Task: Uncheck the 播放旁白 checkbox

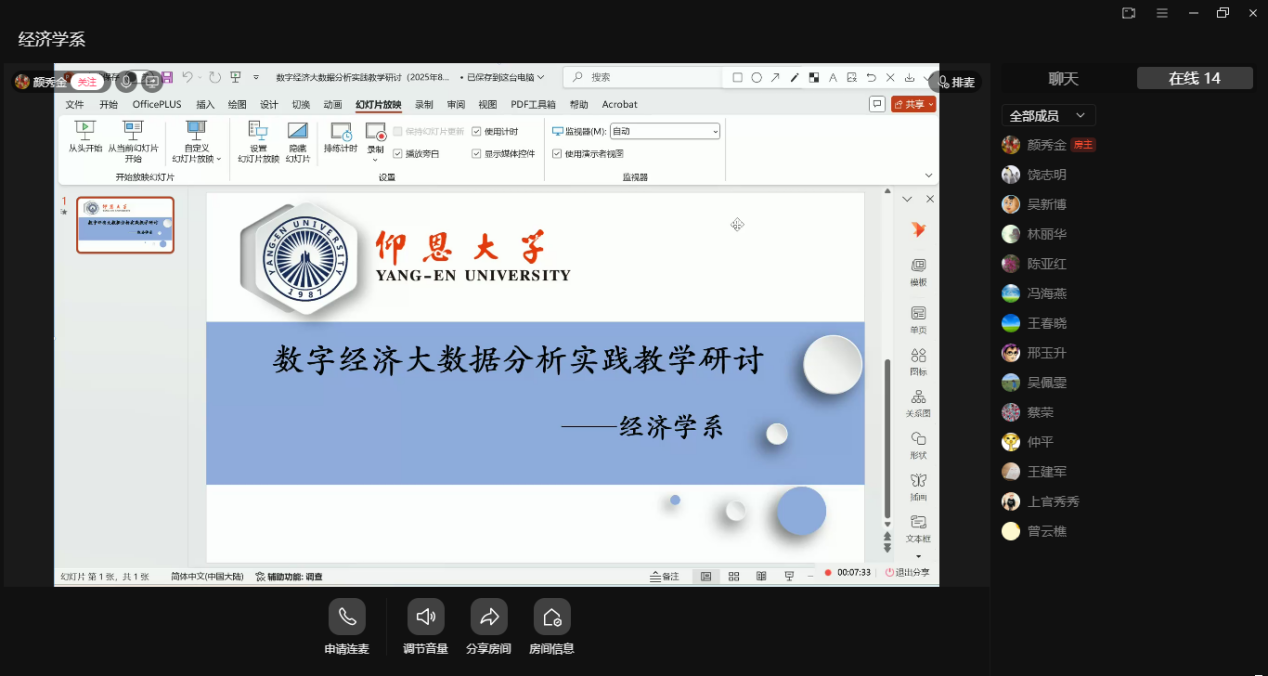Action: 398,154
